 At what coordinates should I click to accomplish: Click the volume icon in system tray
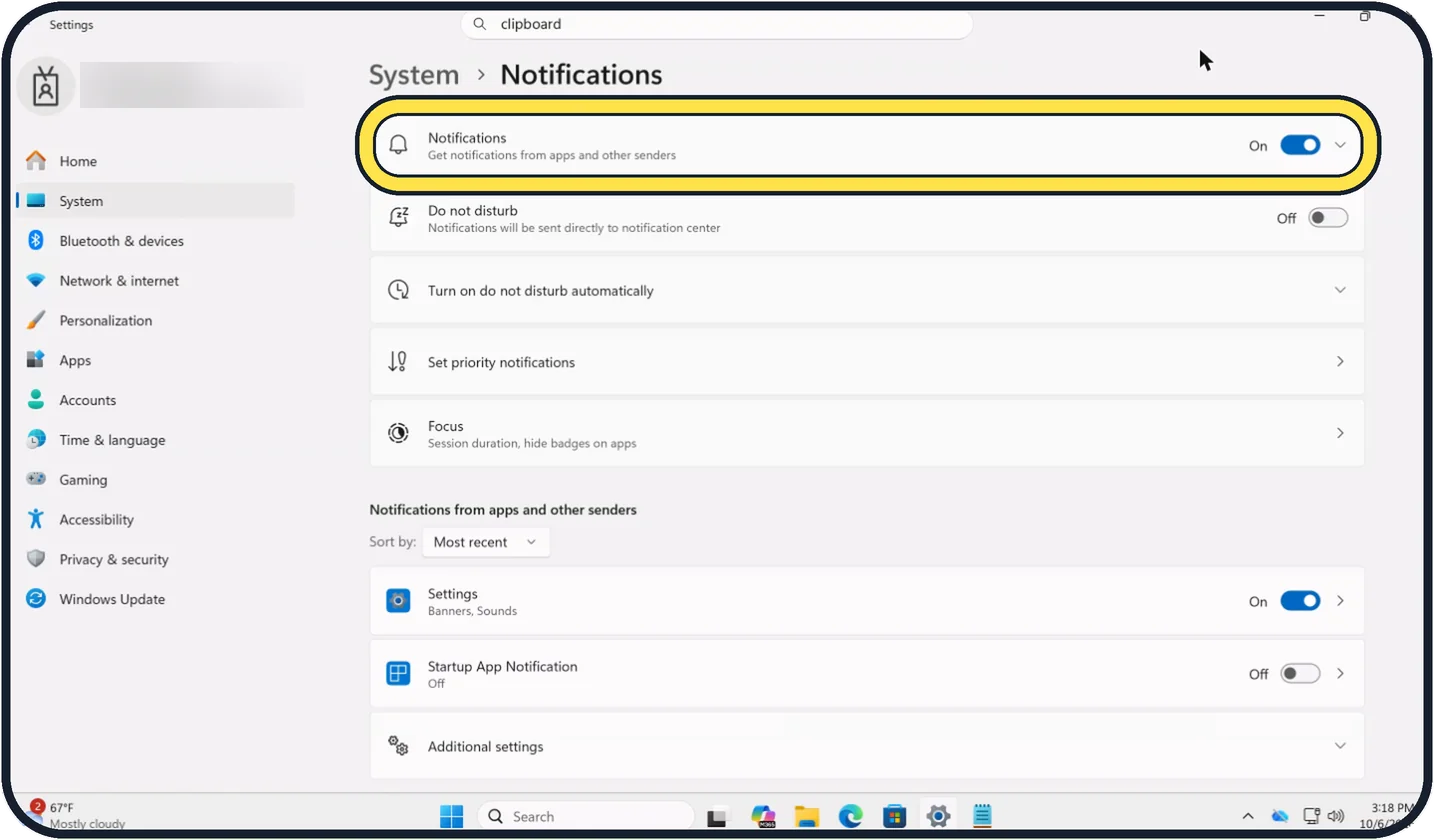(x=1336, y=816)
